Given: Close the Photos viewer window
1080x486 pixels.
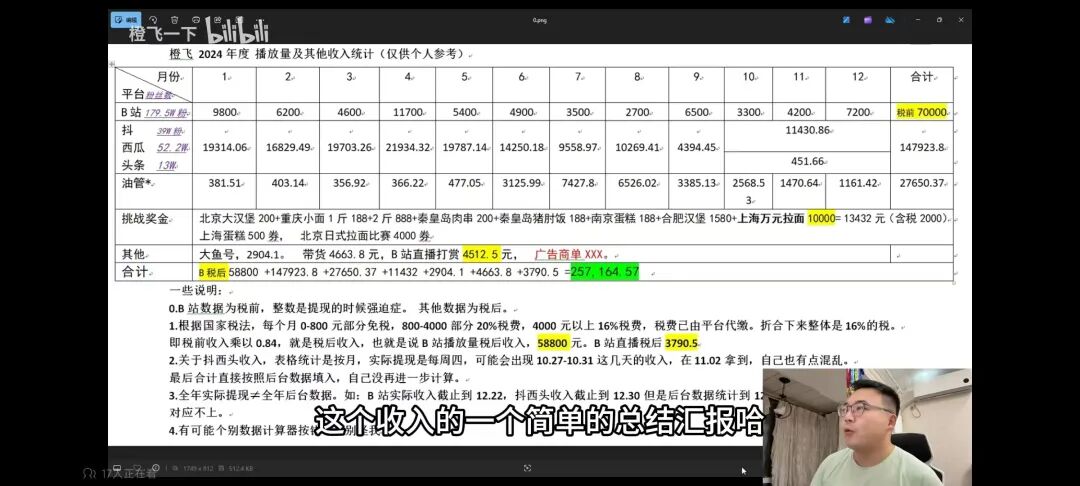Looking at the screenshot, I should click(962, 20).
